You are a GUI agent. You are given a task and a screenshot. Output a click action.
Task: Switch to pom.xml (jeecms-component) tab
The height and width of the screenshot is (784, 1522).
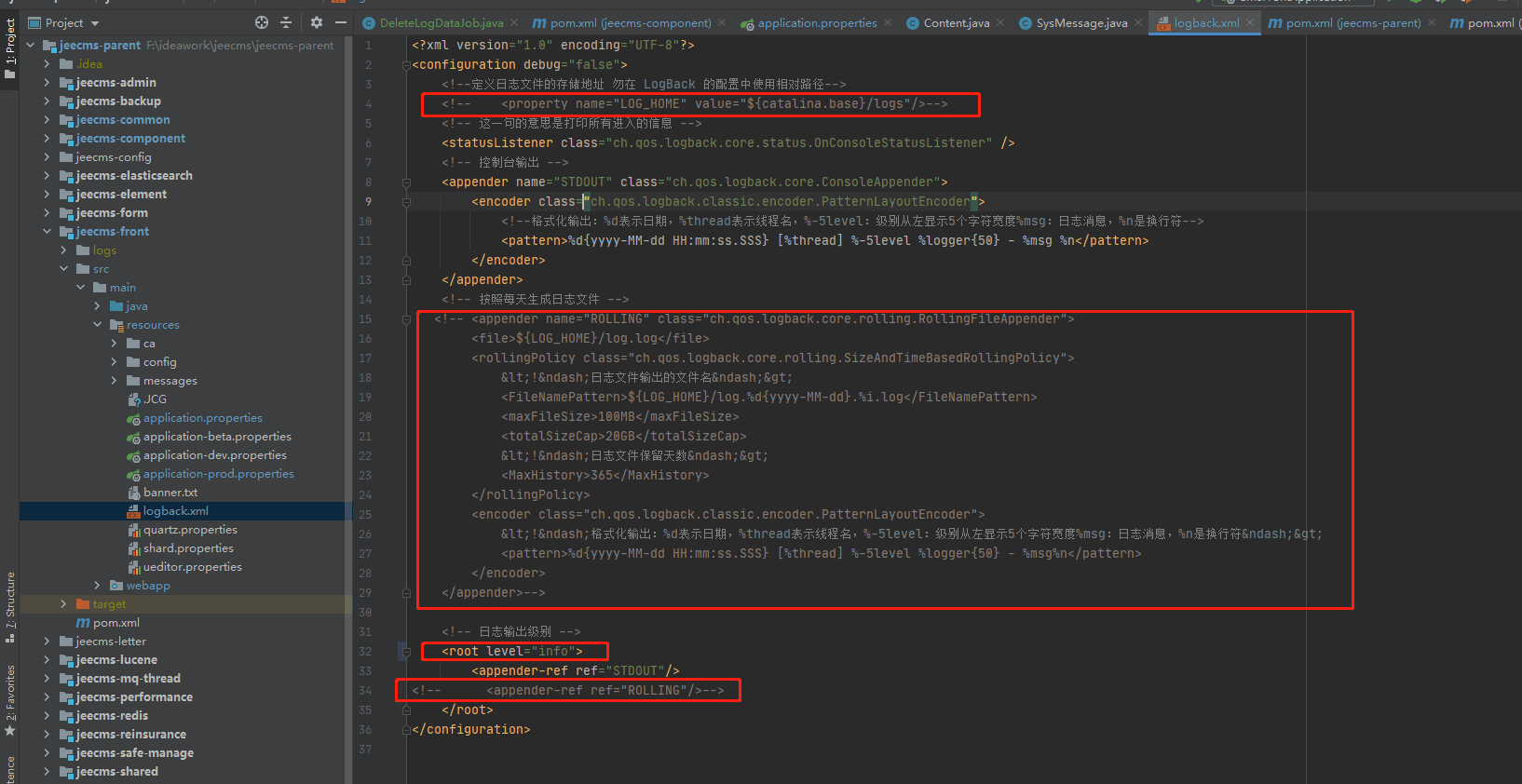click(x=630, y=22)
